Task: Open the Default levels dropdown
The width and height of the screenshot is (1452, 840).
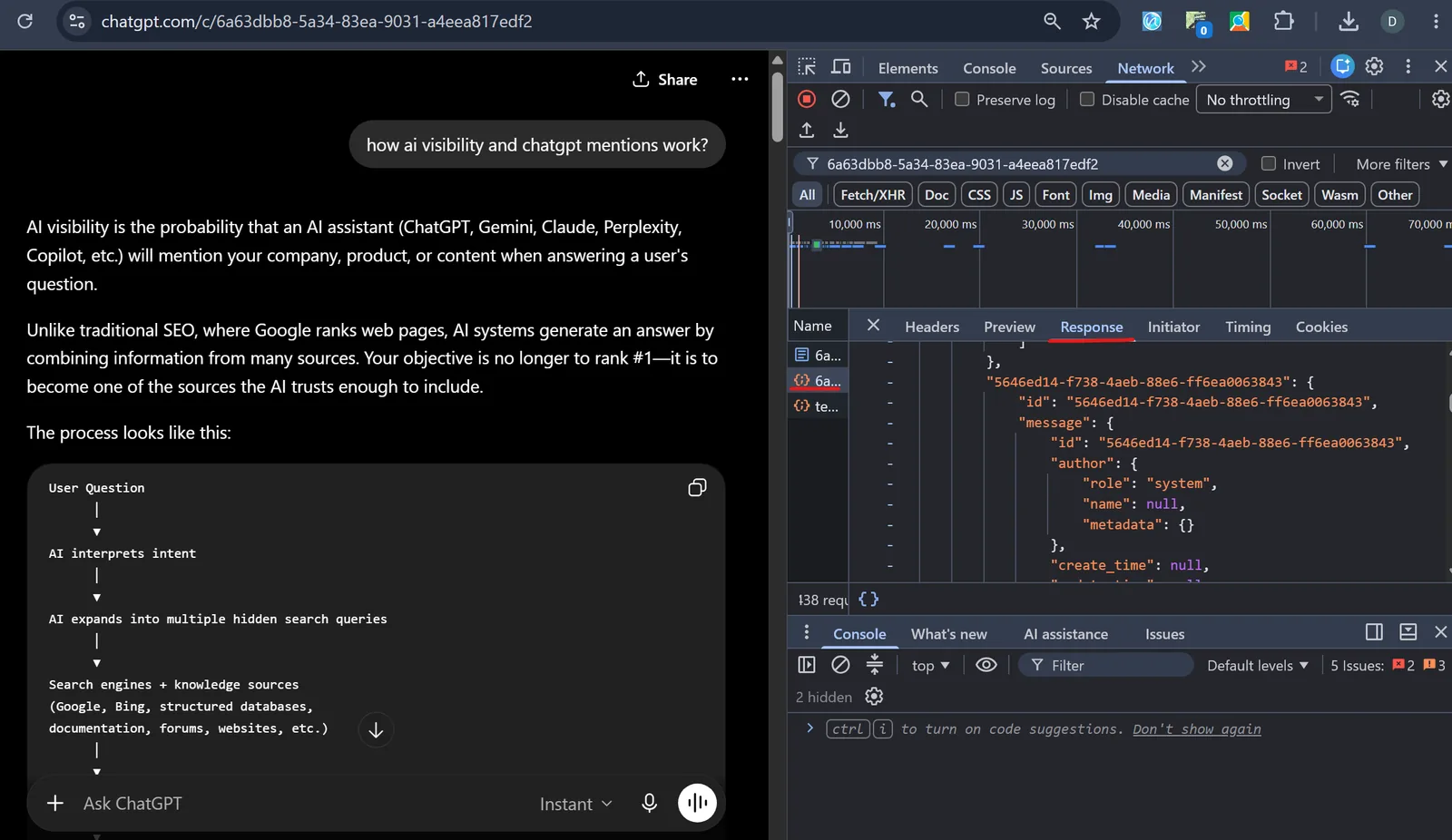Action: point(1258,665)
